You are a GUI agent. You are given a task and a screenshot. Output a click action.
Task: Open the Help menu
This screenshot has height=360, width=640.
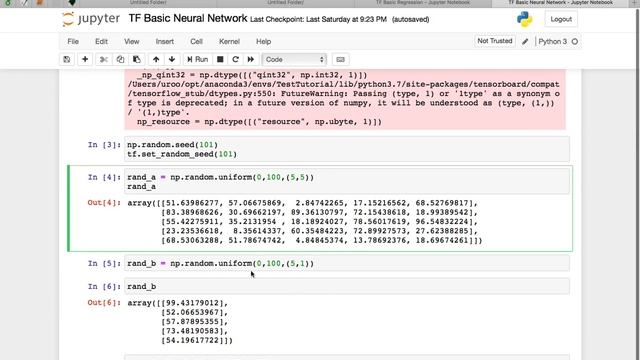click(263, 42)
